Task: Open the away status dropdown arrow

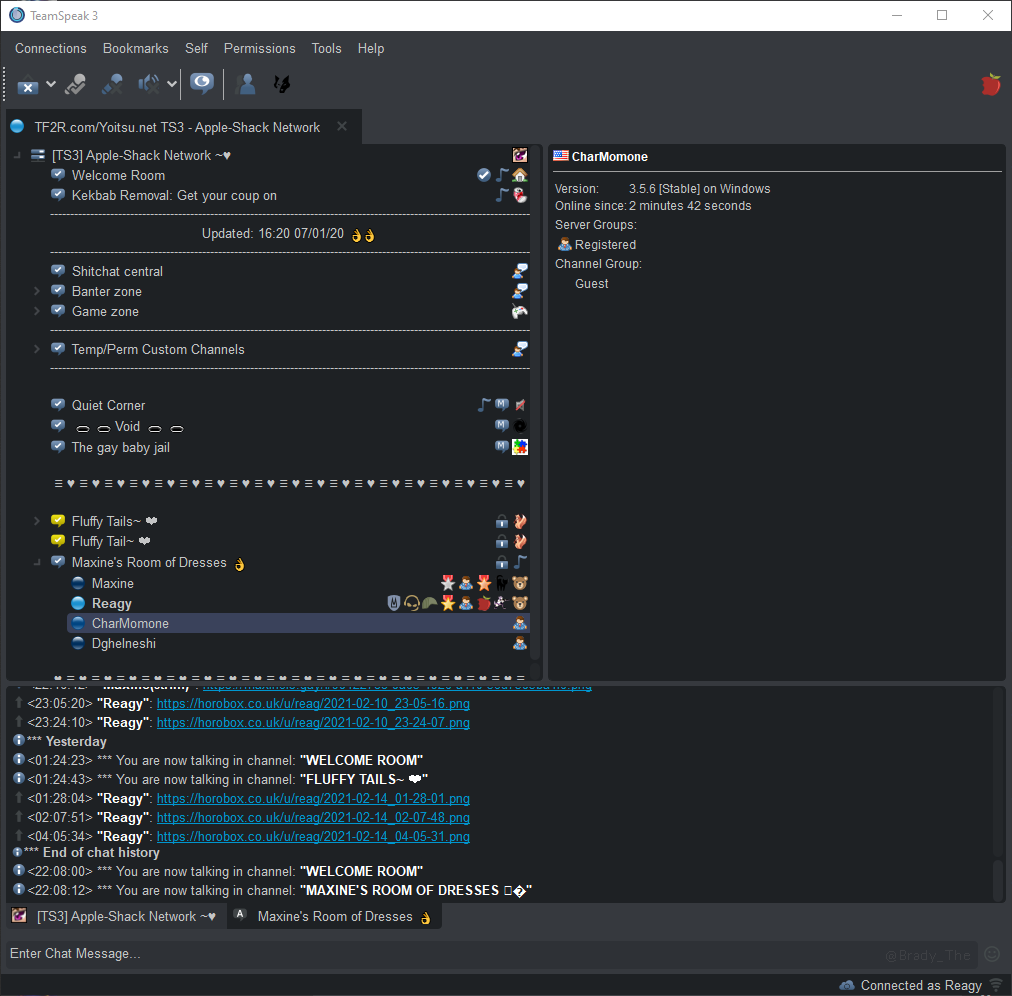Action: (x=51, y=85)
